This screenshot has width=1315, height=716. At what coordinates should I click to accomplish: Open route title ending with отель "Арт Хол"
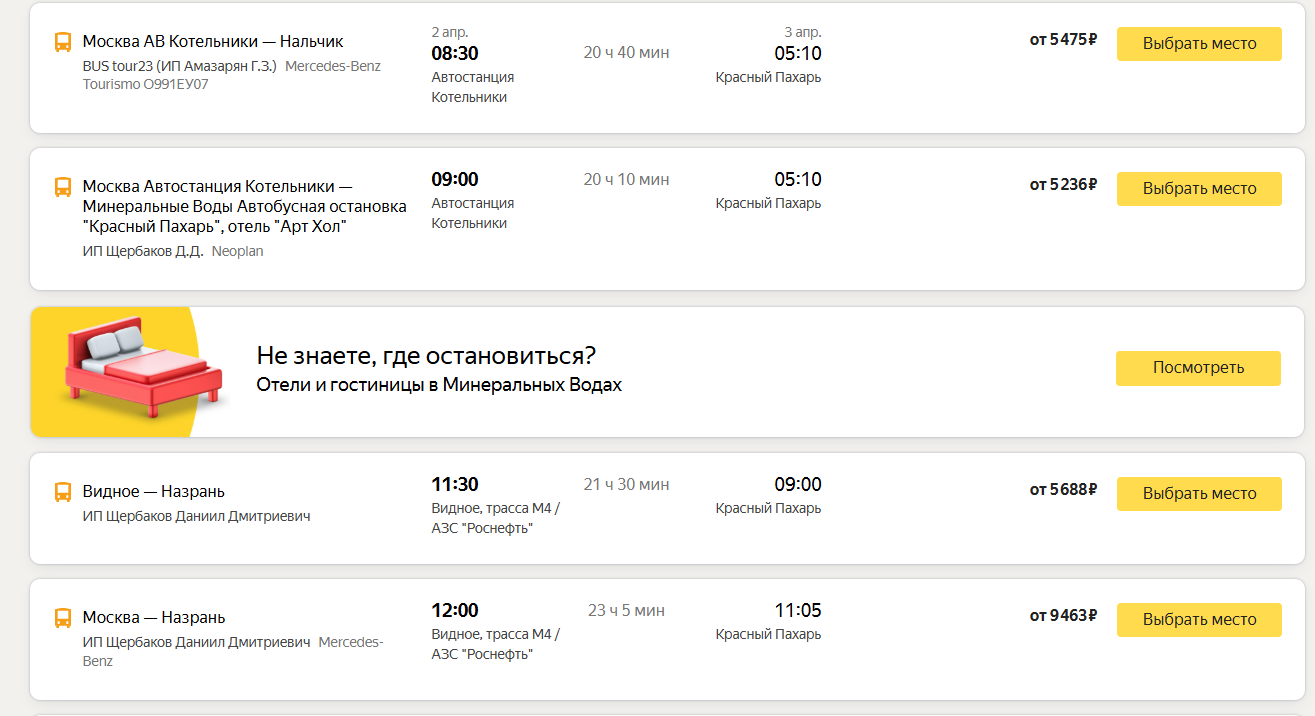[245, 207]
